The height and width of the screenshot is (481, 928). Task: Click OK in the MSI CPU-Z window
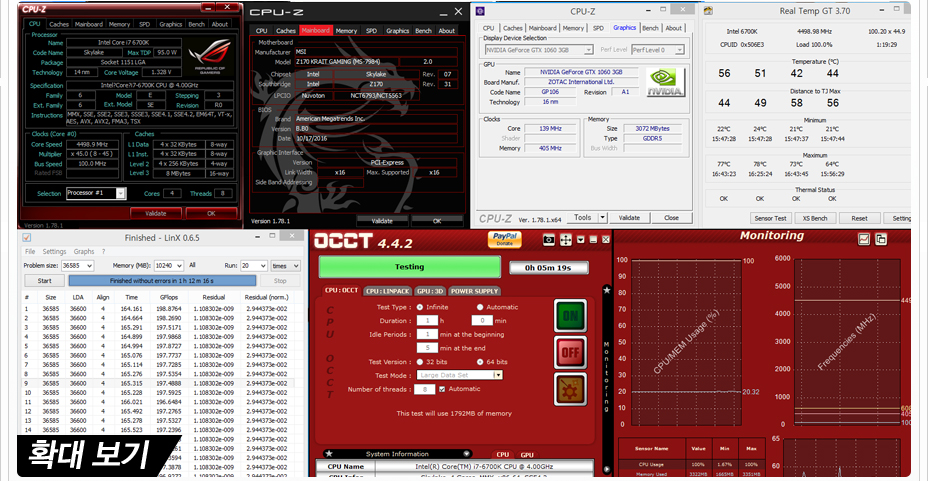tap(437, 221)
